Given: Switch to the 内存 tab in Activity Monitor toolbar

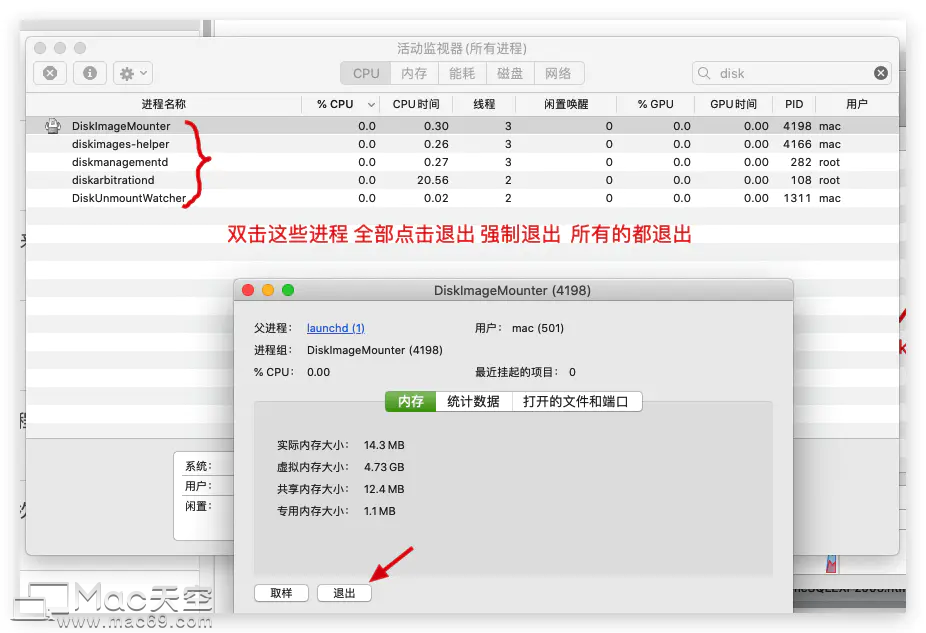Looking at the screenshot, I should click(414, 73).
